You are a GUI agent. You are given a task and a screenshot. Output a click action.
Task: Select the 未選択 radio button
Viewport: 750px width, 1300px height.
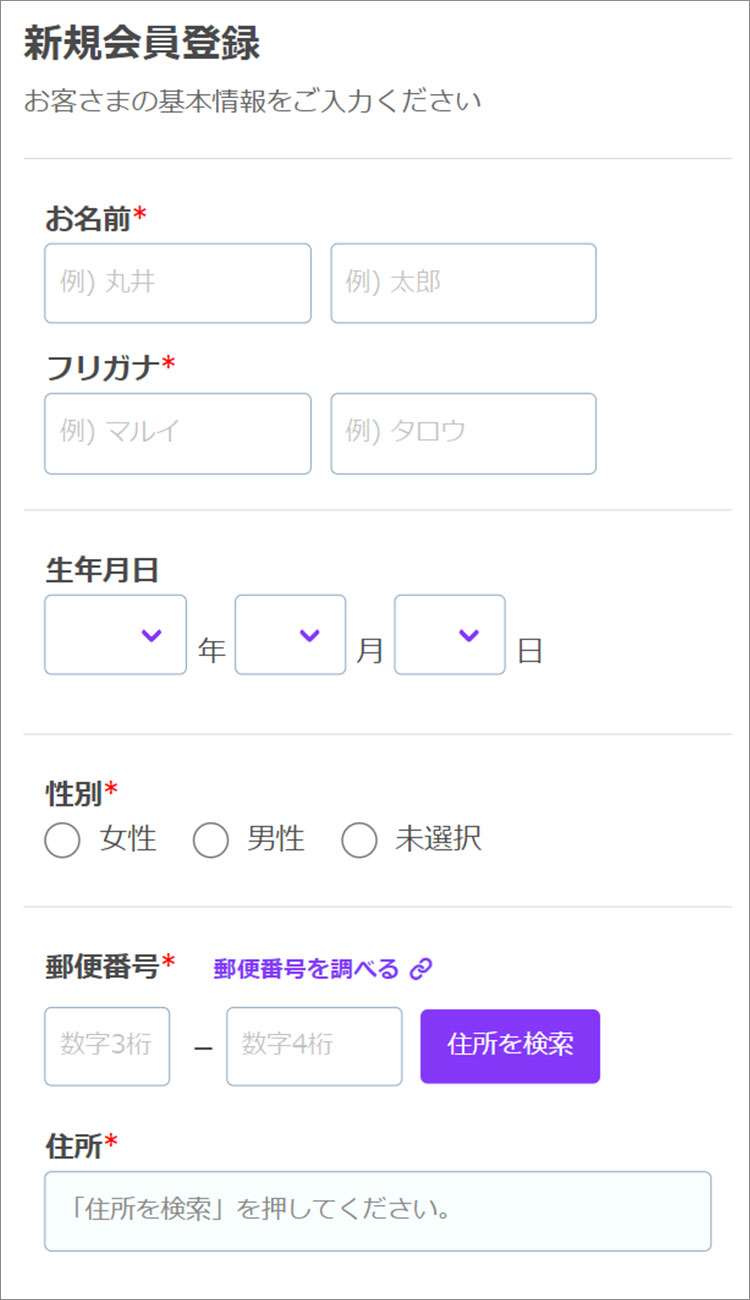(x=360, y=840)
